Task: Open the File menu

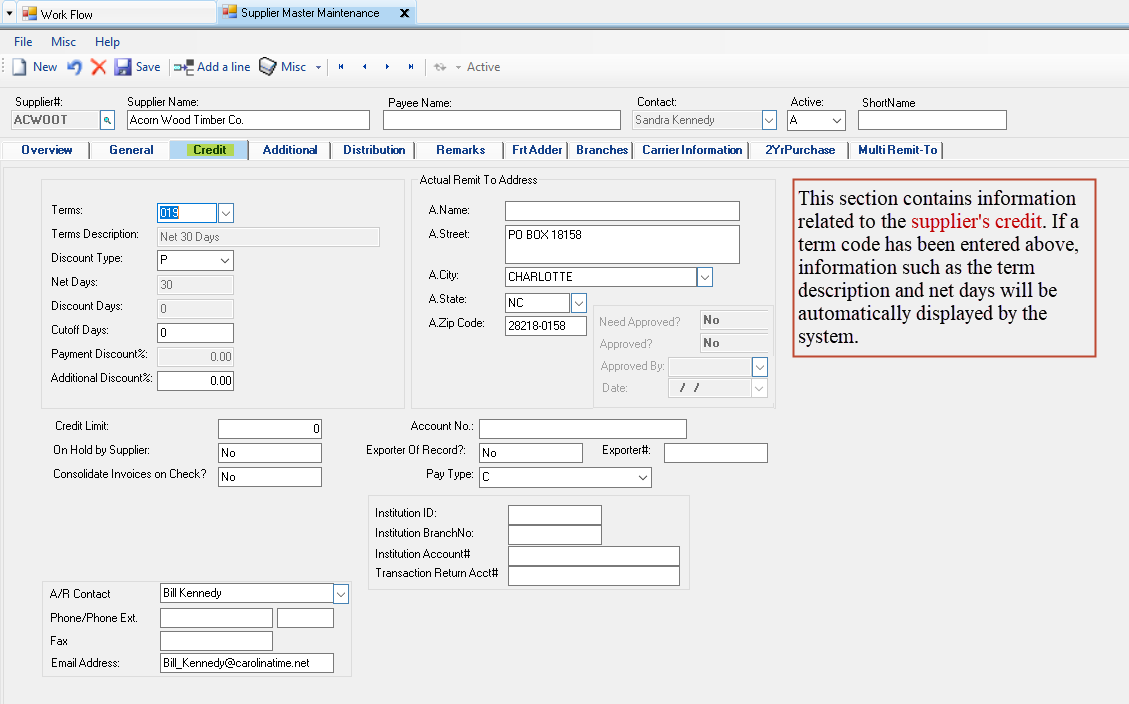Action: point(23,42)
